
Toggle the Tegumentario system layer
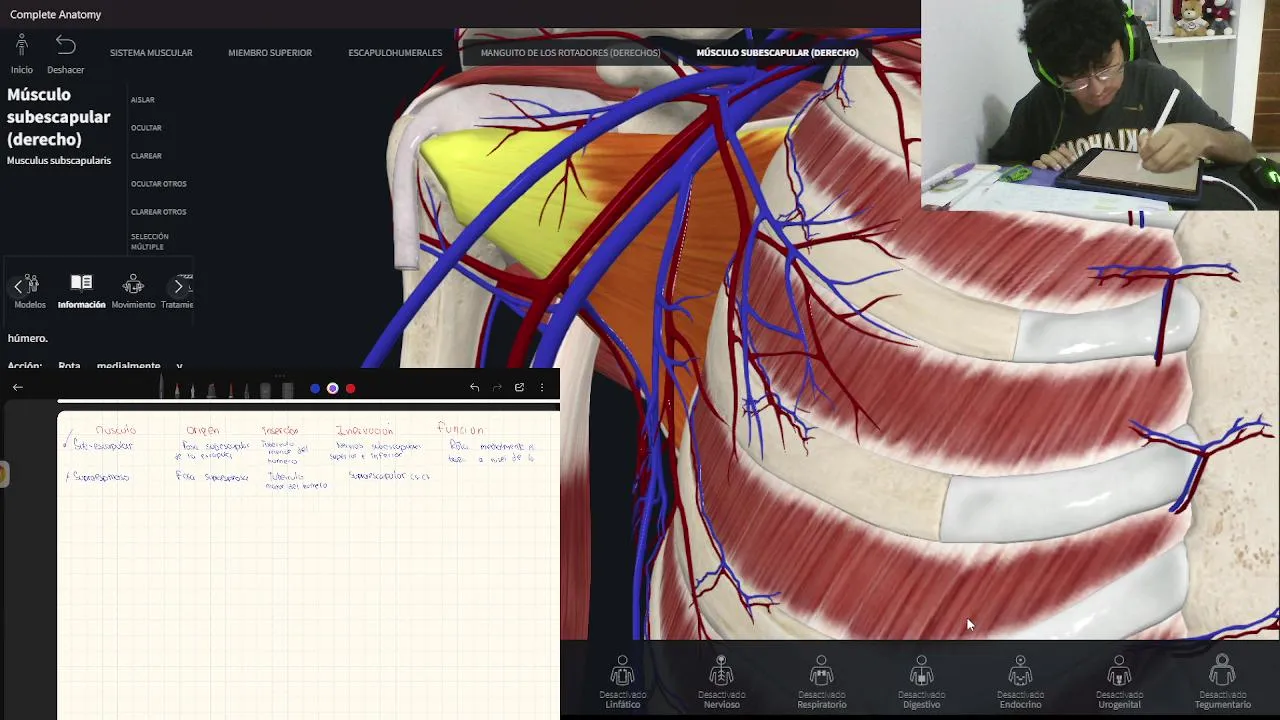[x=1222, y=682]
